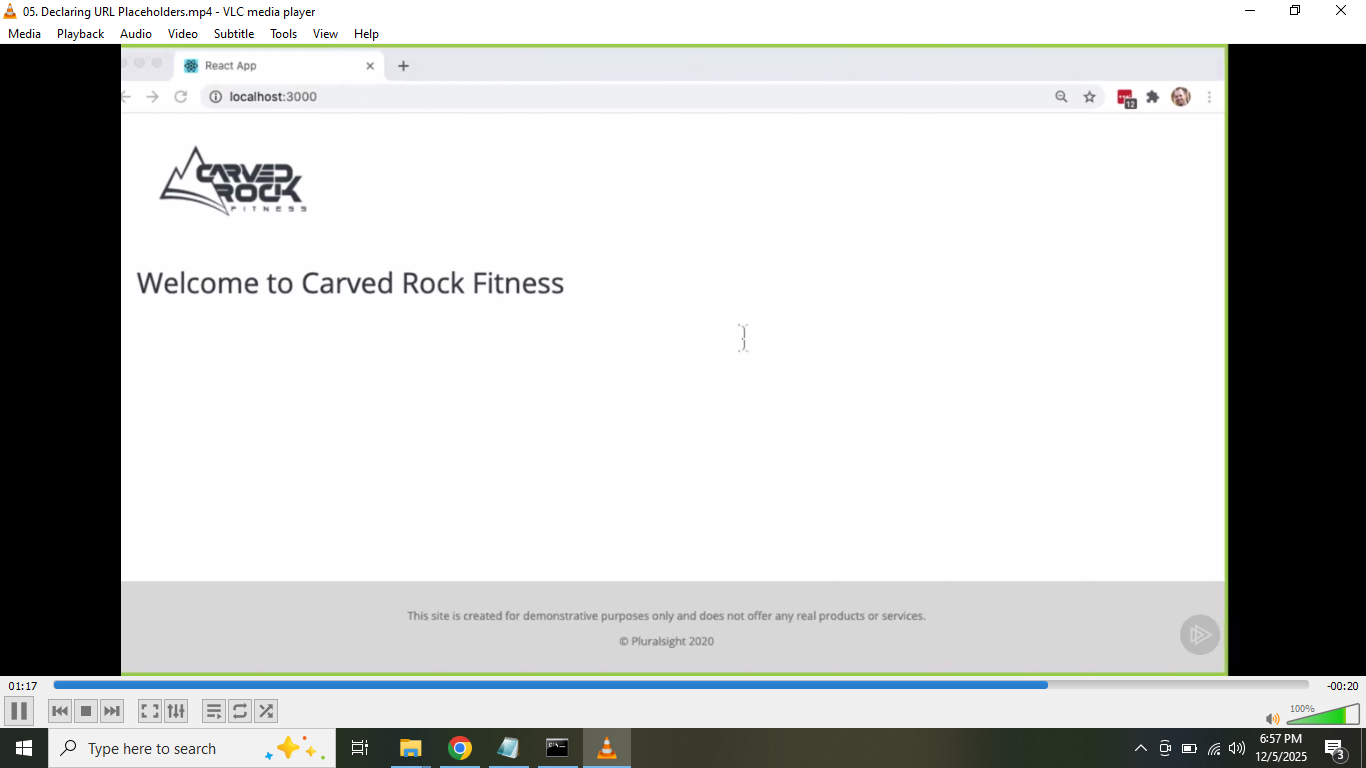Open the Subtitle menu
This screenshot has width=1366, height=768.
[234, 34]
